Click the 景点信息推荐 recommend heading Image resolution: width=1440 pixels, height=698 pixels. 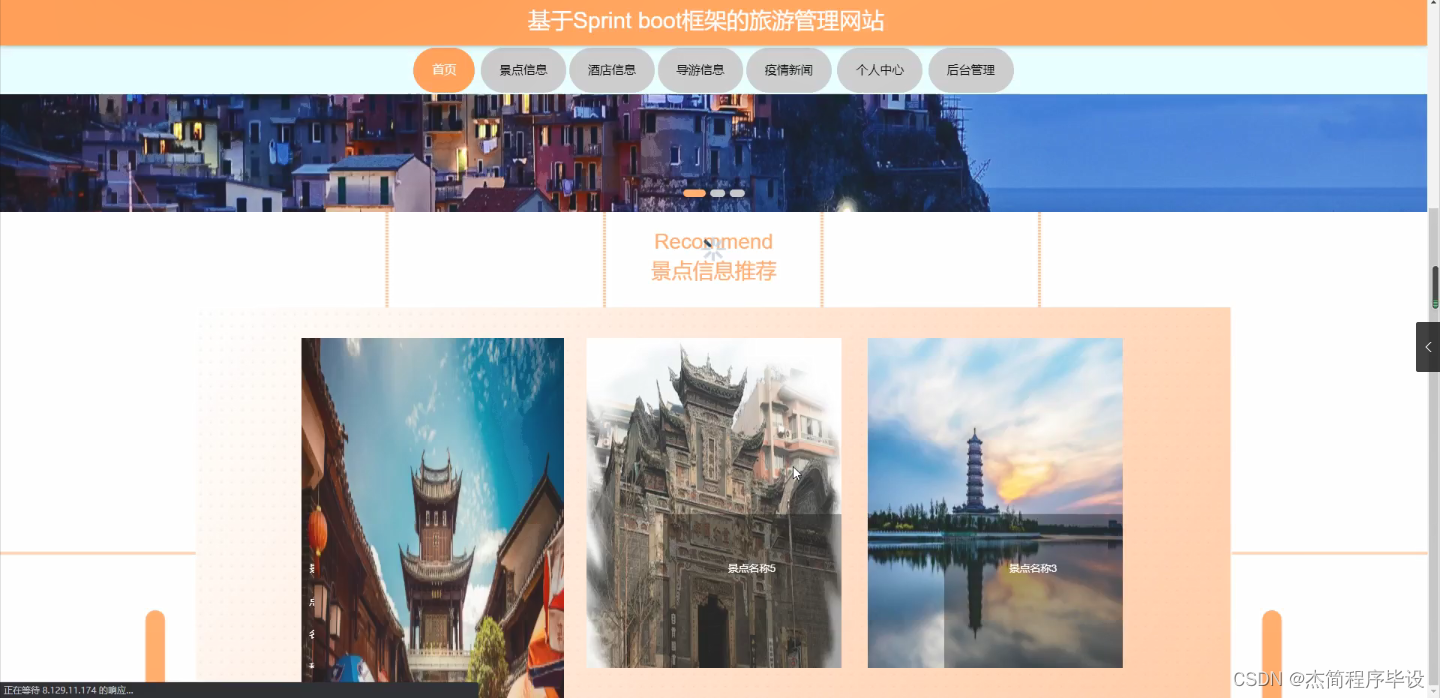[713, 271]
